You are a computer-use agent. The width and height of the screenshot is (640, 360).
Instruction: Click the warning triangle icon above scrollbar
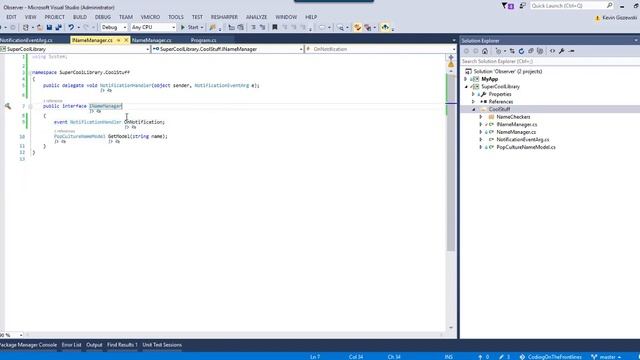pyautogui.click(x=451, y=64)
